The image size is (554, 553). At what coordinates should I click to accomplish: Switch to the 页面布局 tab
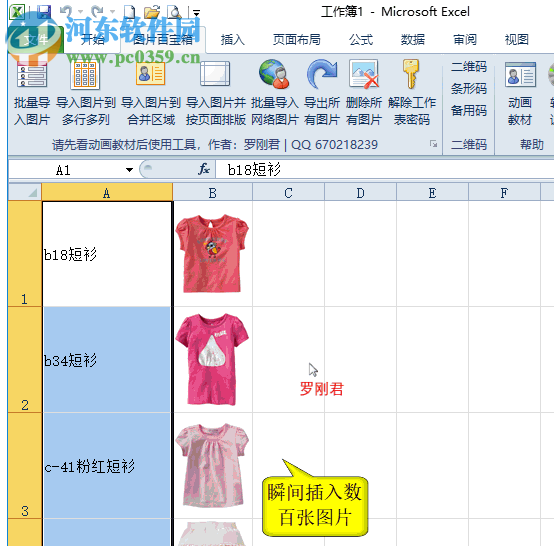(x=296, y=40)
